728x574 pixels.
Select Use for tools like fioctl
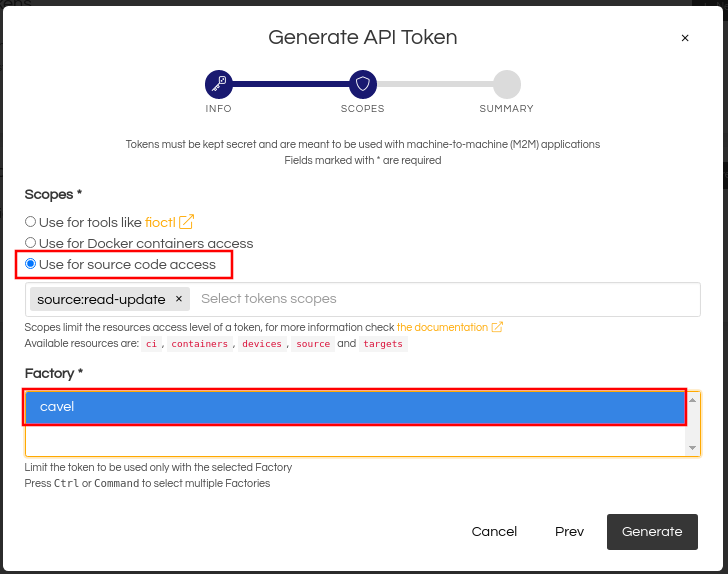(x=31, y=222)
